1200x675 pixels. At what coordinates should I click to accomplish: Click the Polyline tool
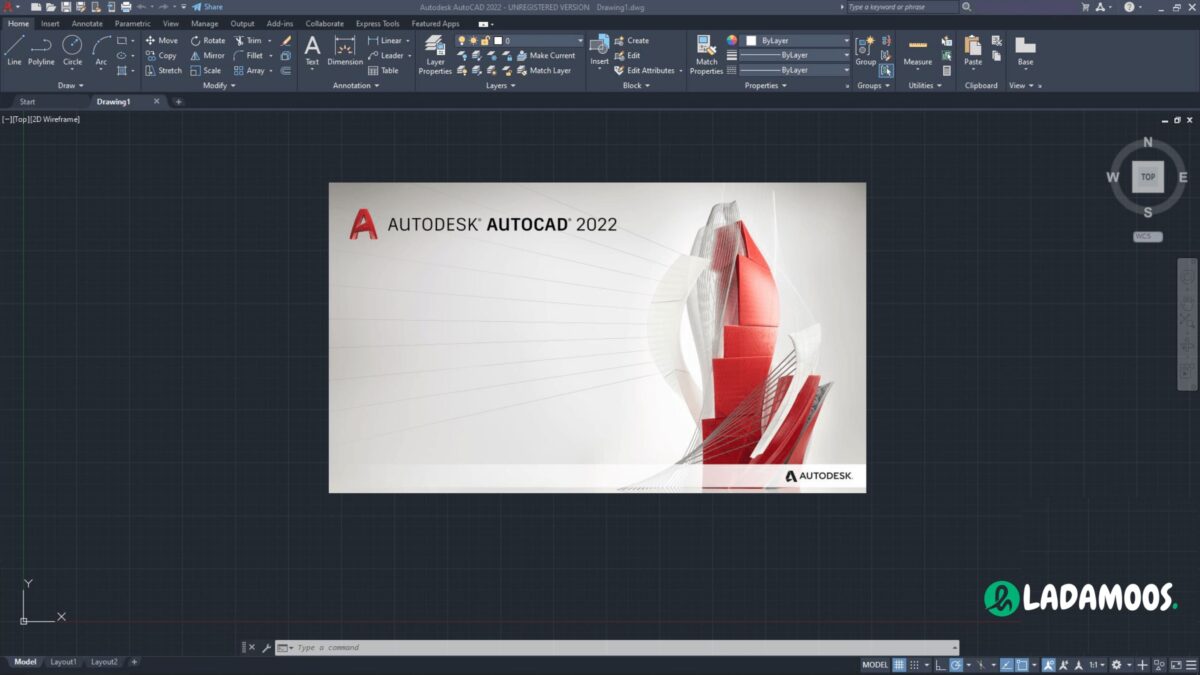(x=41, y=49)
